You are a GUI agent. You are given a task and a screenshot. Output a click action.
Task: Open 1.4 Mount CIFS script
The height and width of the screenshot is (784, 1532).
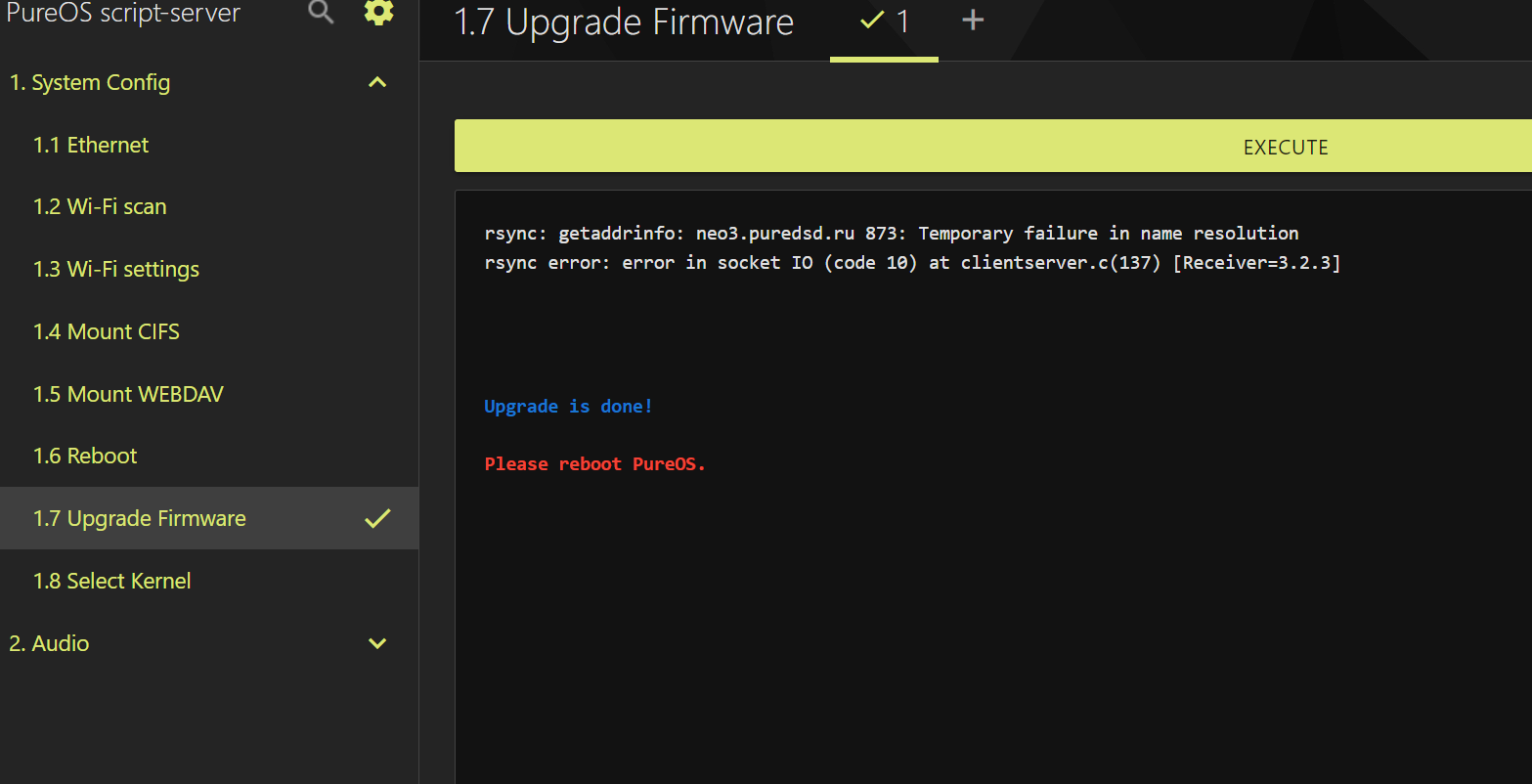coord(107,332)
